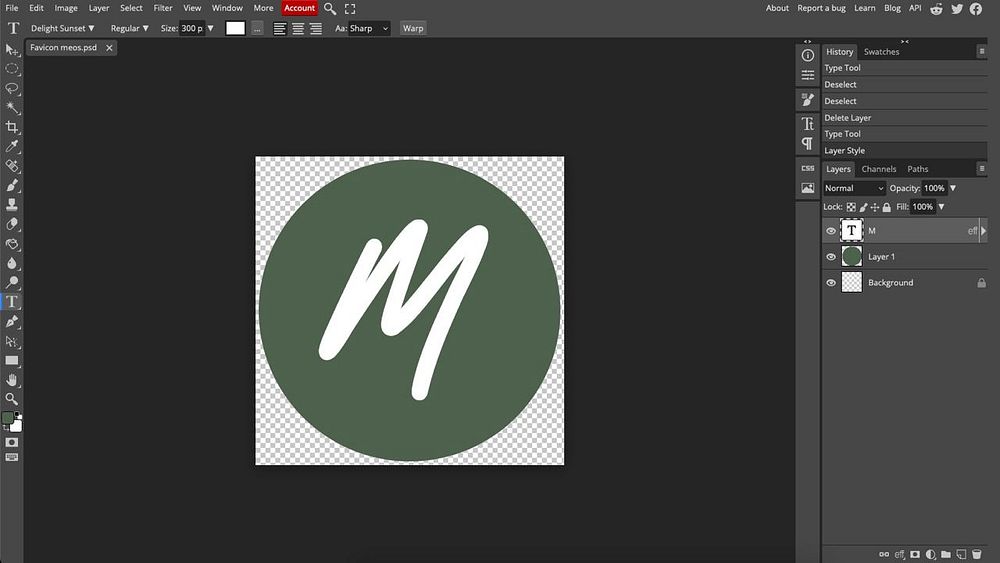Viewport: 1000px width, 563px height.
Task: Select the Hand tool
Action: coord(11,380)
